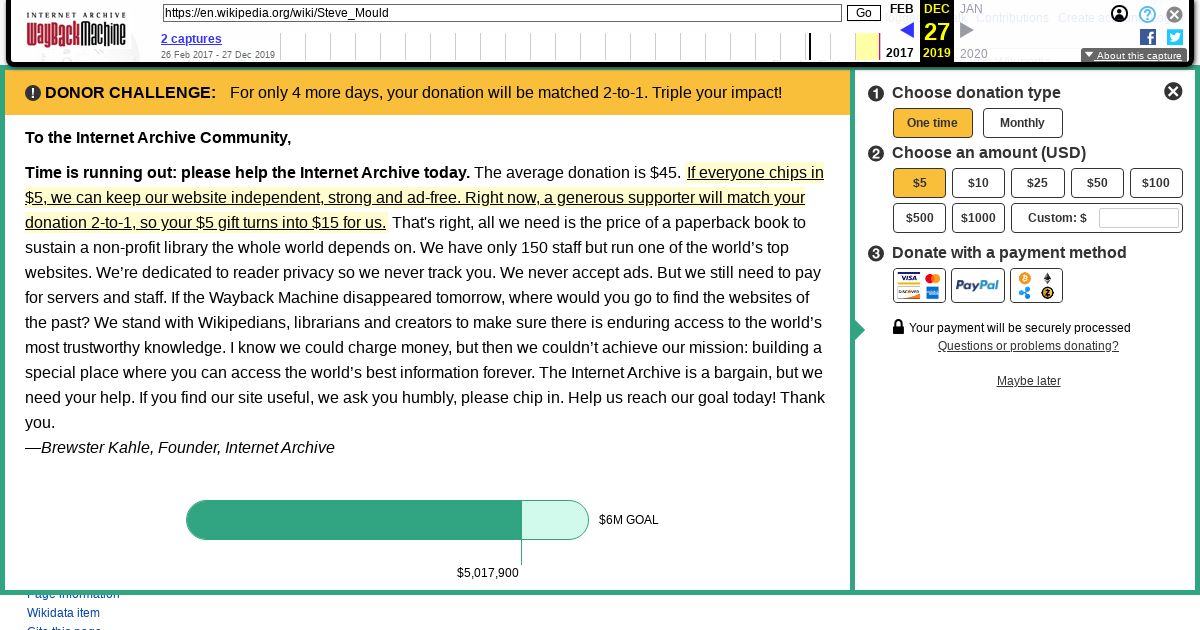Viewport: 1200px width, 630px height.
Task: Choose the $10 amount
Action: (978, 183)
